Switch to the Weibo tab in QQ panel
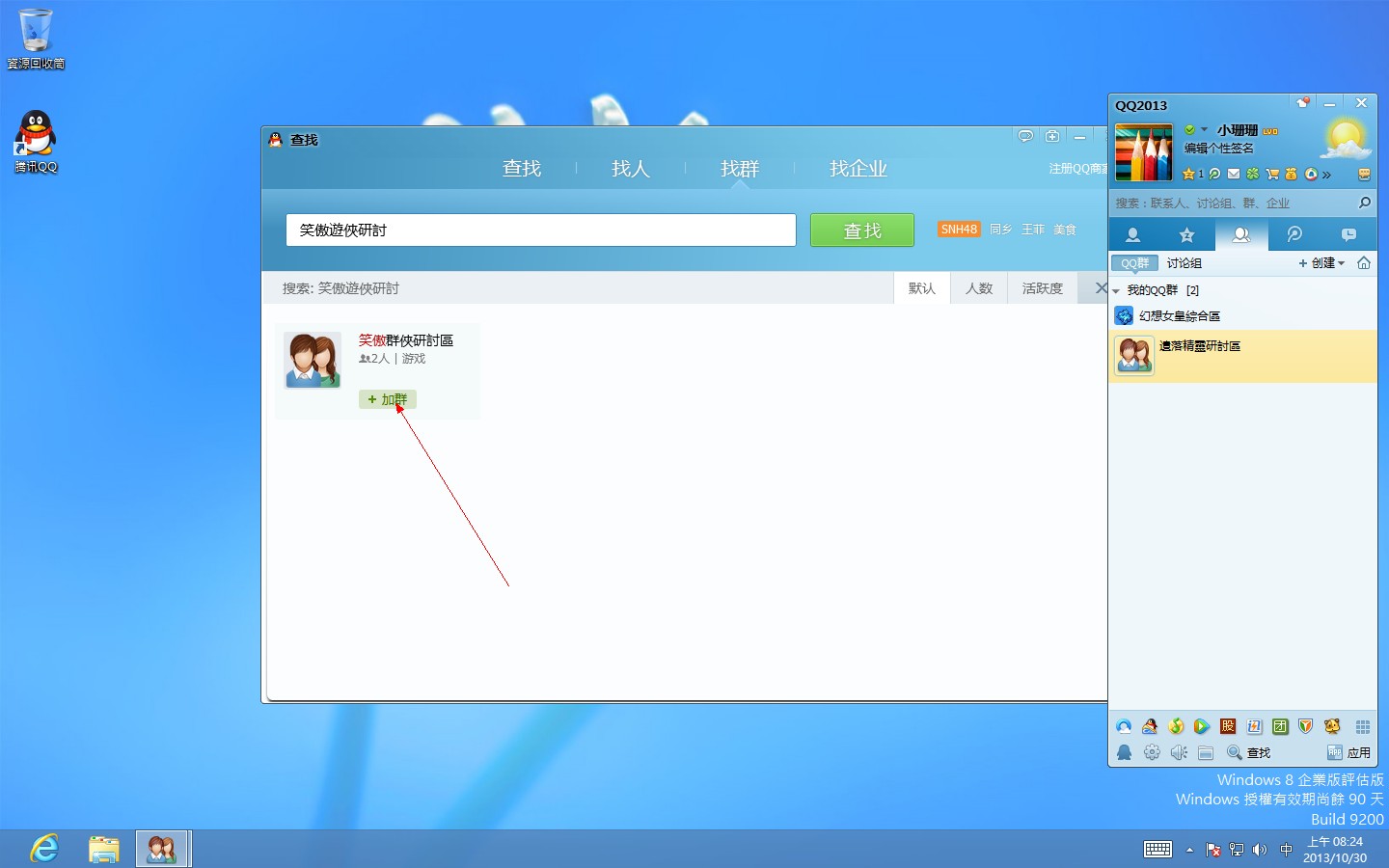Screen dimensions: 1389x868 [x=1294, y=235]
